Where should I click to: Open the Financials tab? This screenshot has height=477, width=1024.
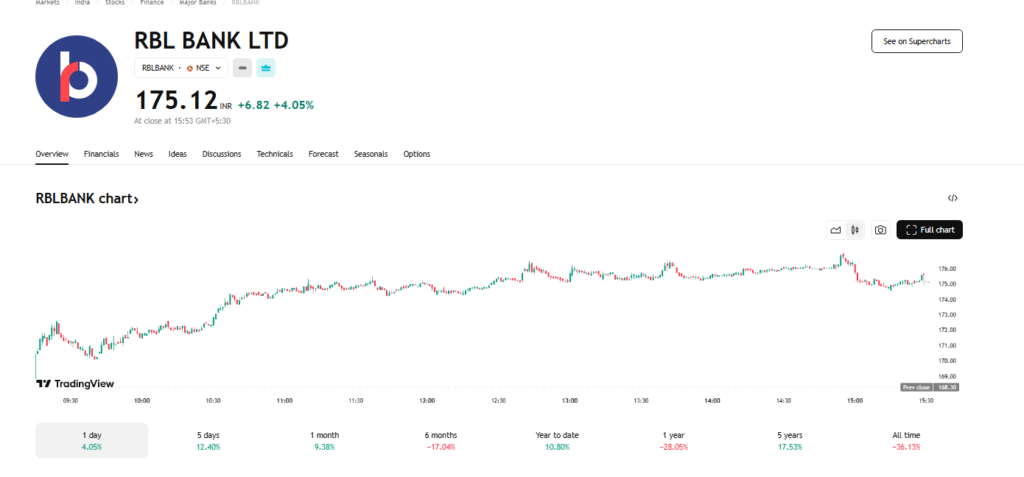coord(101,154)
